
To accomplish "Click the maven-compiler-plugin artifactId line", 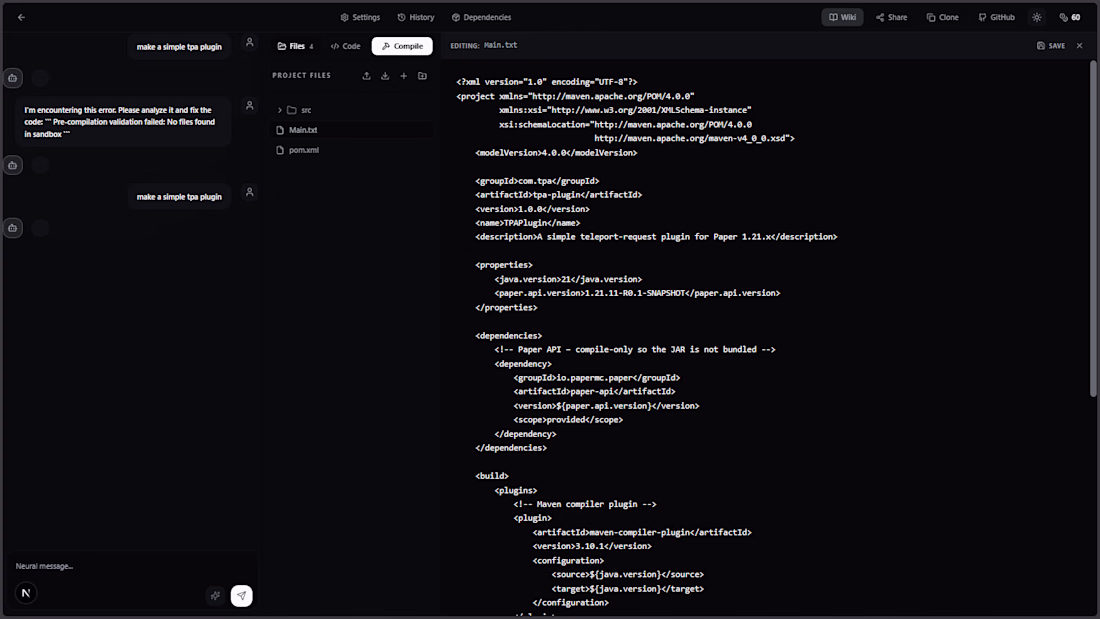I will (x=642, y=533).
